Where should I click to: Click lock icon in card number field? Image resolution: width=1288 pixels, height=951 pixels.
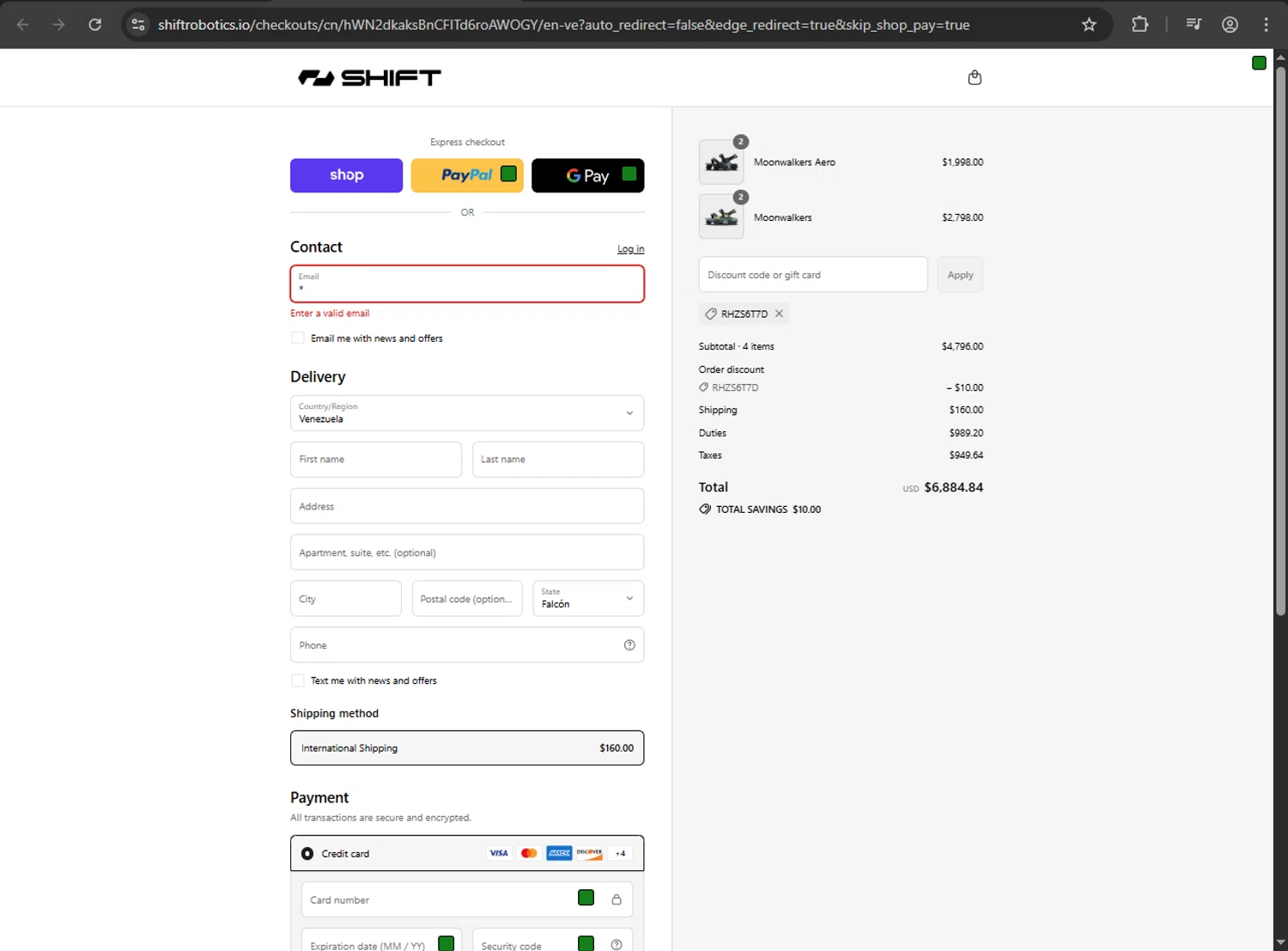pos(617,899)
